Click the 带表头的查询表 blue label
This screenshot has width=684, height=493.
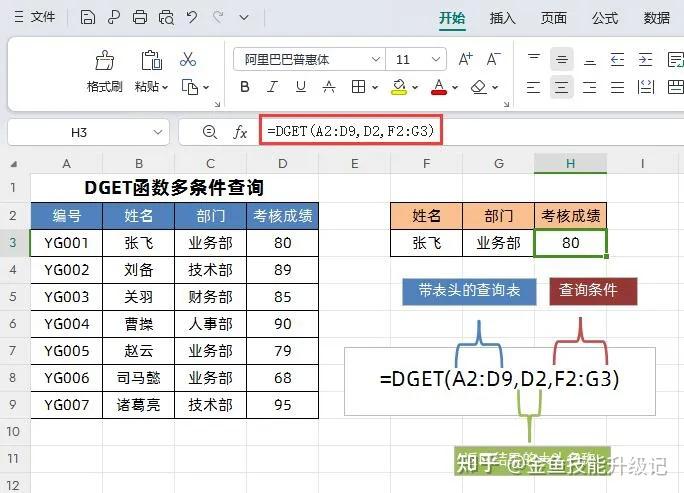coord(469,291)
